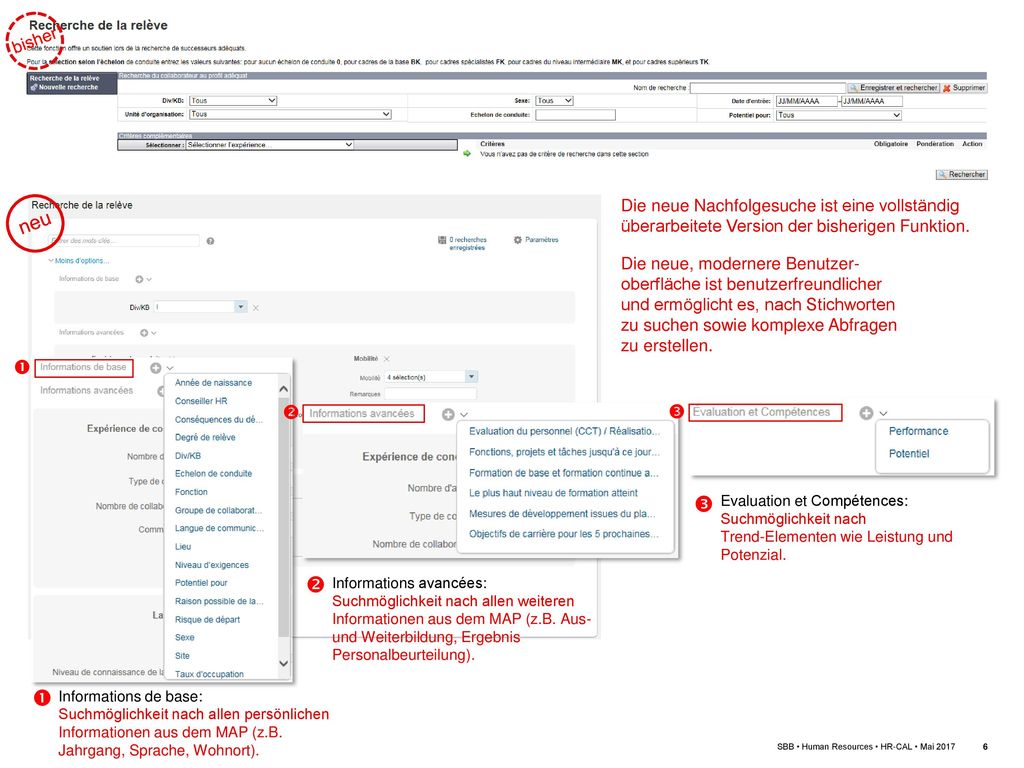Open the saved searches (0 recherches enregistrées) icon
This screenshot has height=768, width=1024.
click(x=442, y=240)
